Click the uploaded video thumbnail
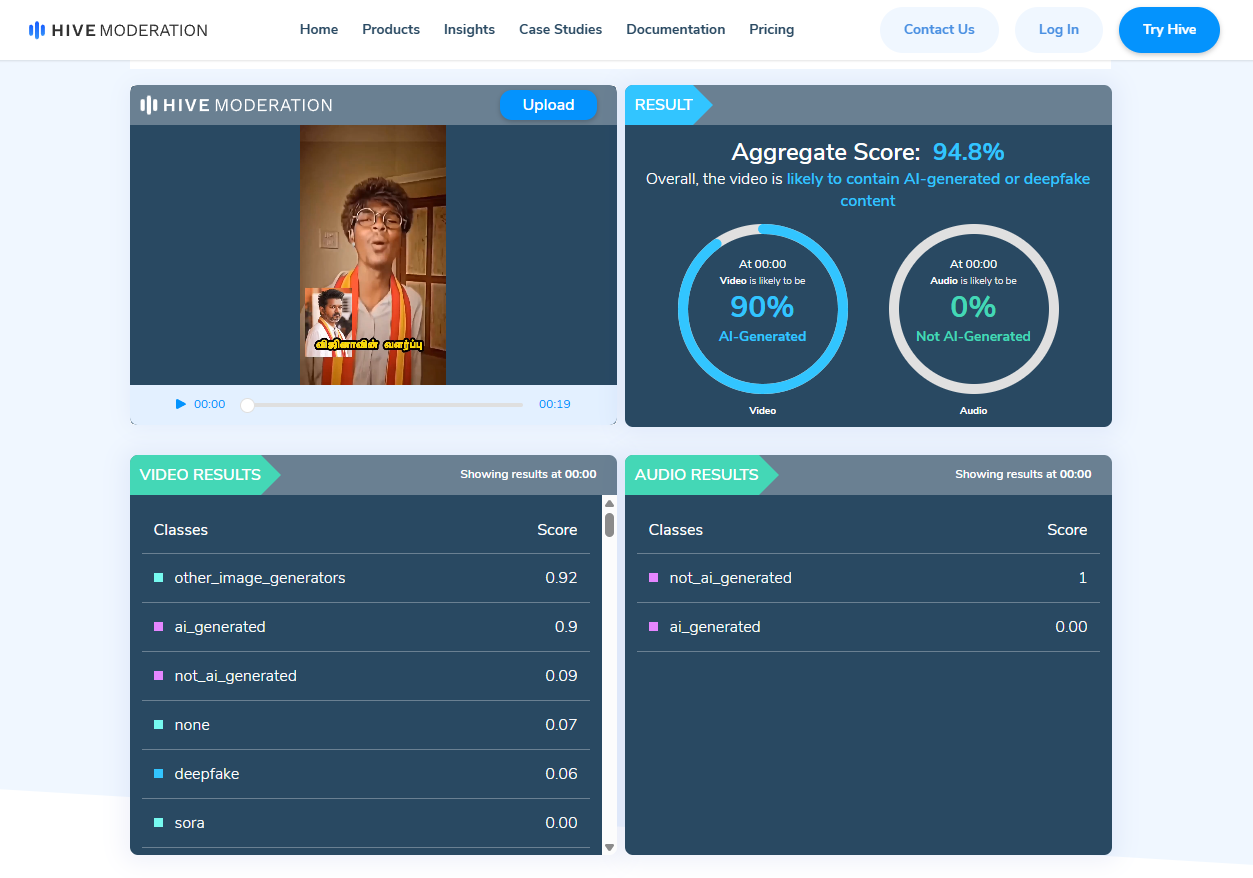 pyautogui.click(x=373, y=255)
